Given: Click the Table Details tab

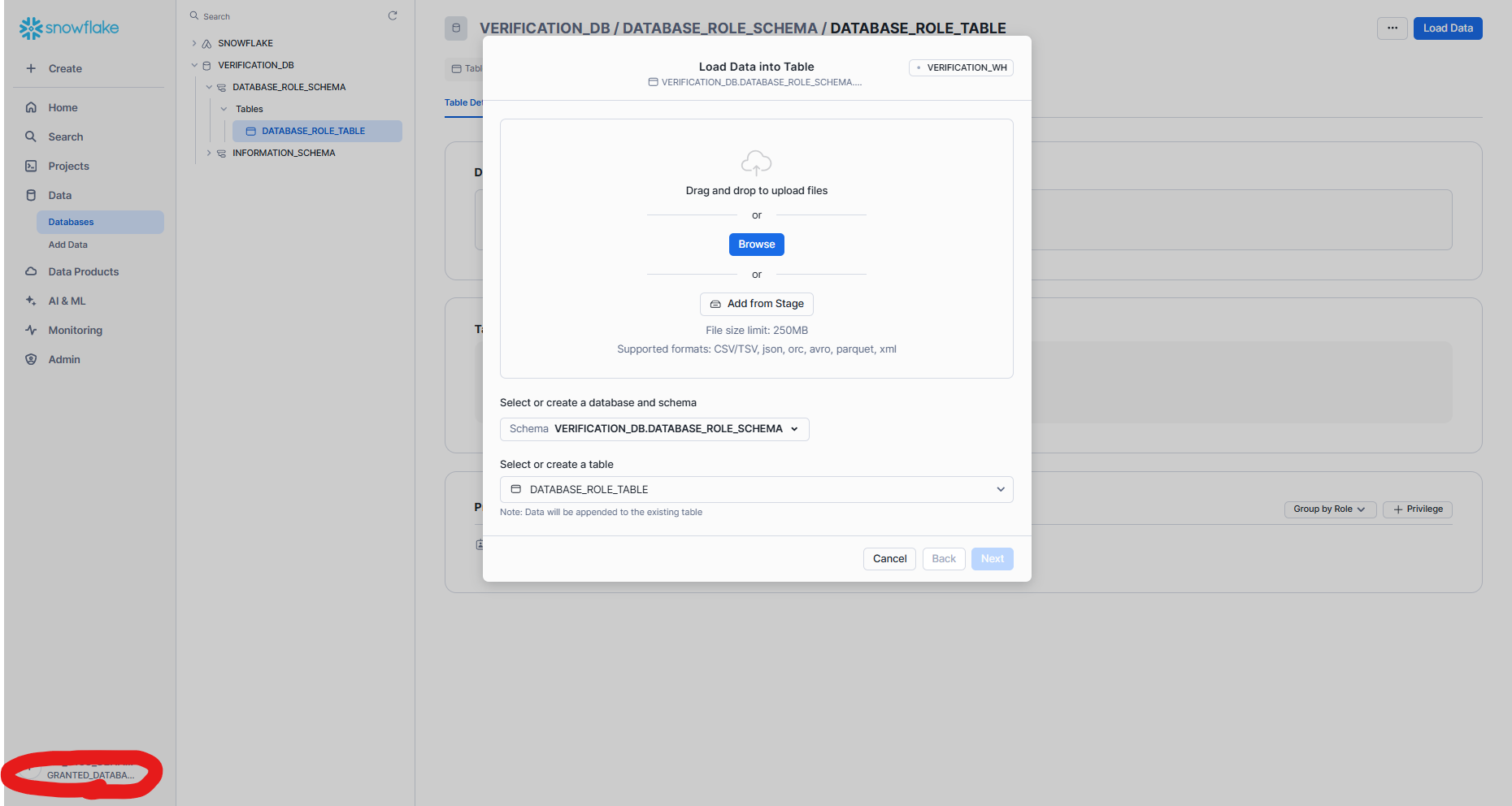Looking at the screenshot, I should (x=463, y=102).
